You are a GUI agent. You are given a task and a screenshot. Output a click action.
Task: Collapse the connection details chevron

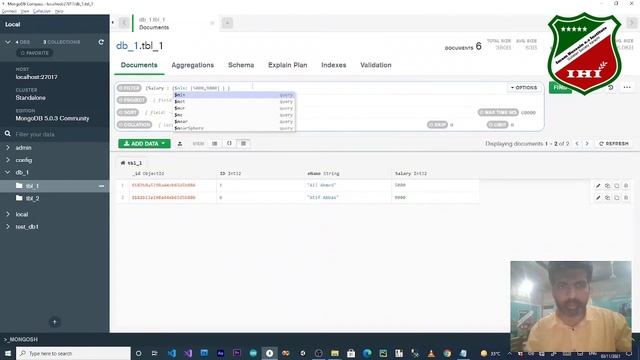8,42
